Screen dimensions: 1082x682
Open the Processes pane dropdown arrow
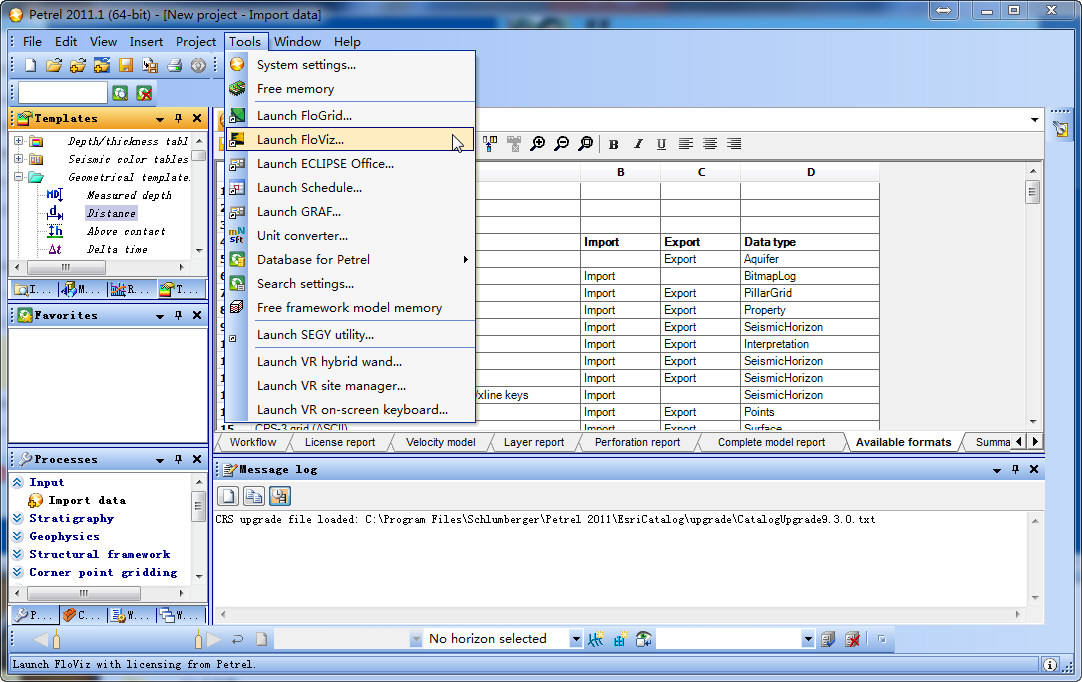[160, 460]
